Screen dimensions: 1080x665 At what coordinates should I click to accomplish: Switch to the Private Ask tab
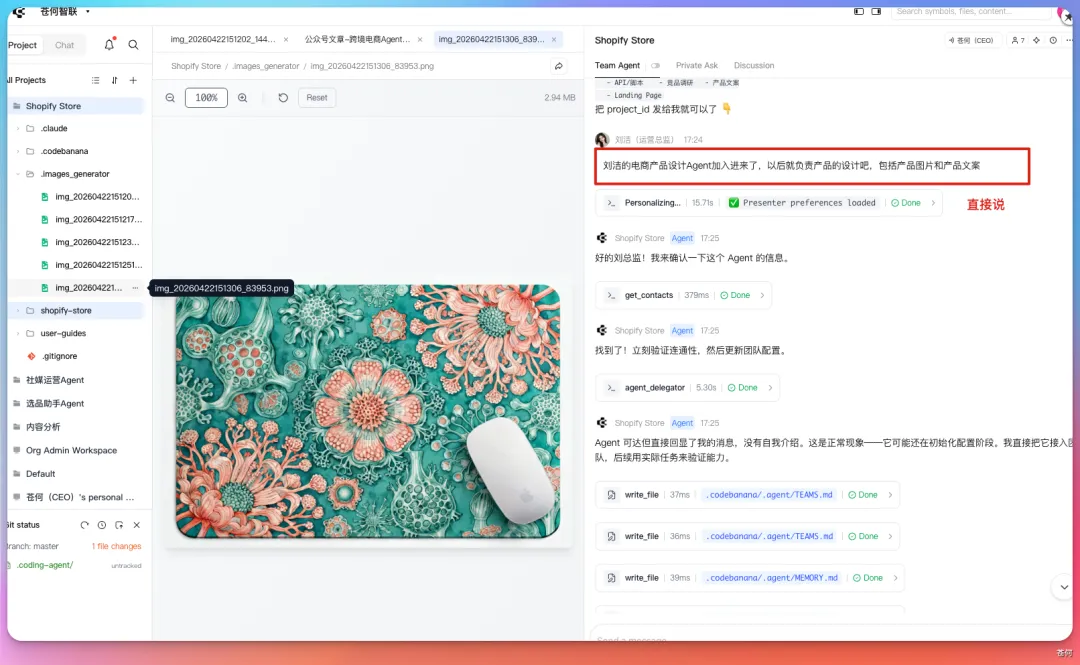[696, 66]
